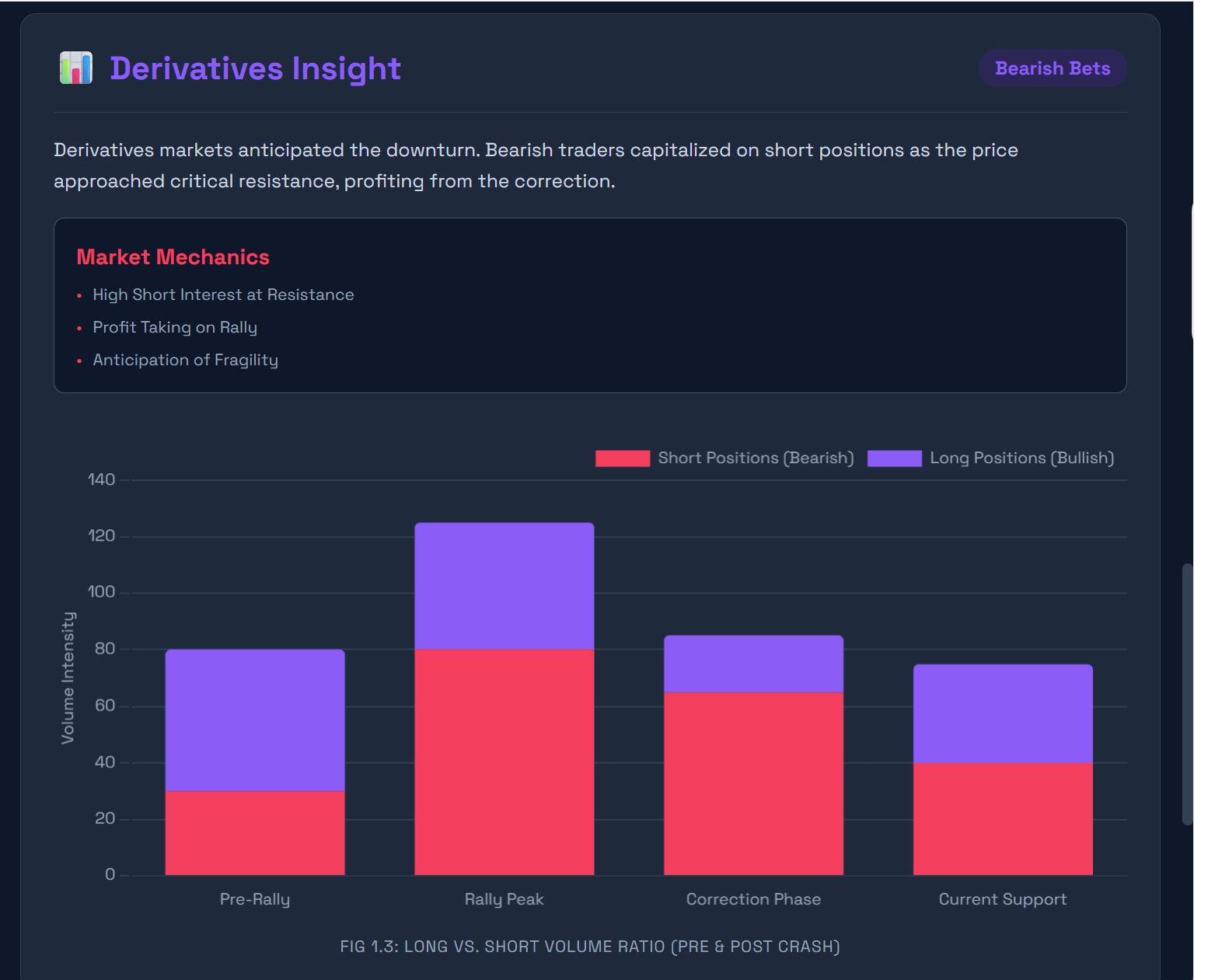Click the red Short Positions legend swatch

623,459
